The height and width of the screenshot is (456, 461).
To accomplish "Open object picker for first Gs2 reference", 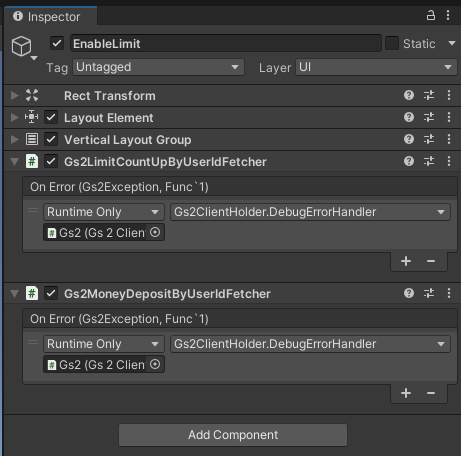I will tap(155, 232).
